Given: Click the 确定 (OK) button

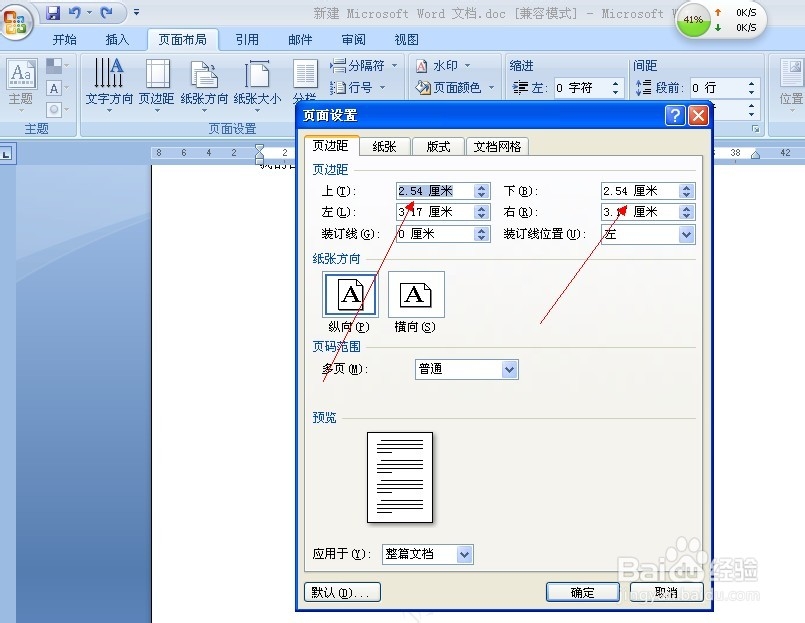Looking at the screenshot, I should [x=582, y=591].
